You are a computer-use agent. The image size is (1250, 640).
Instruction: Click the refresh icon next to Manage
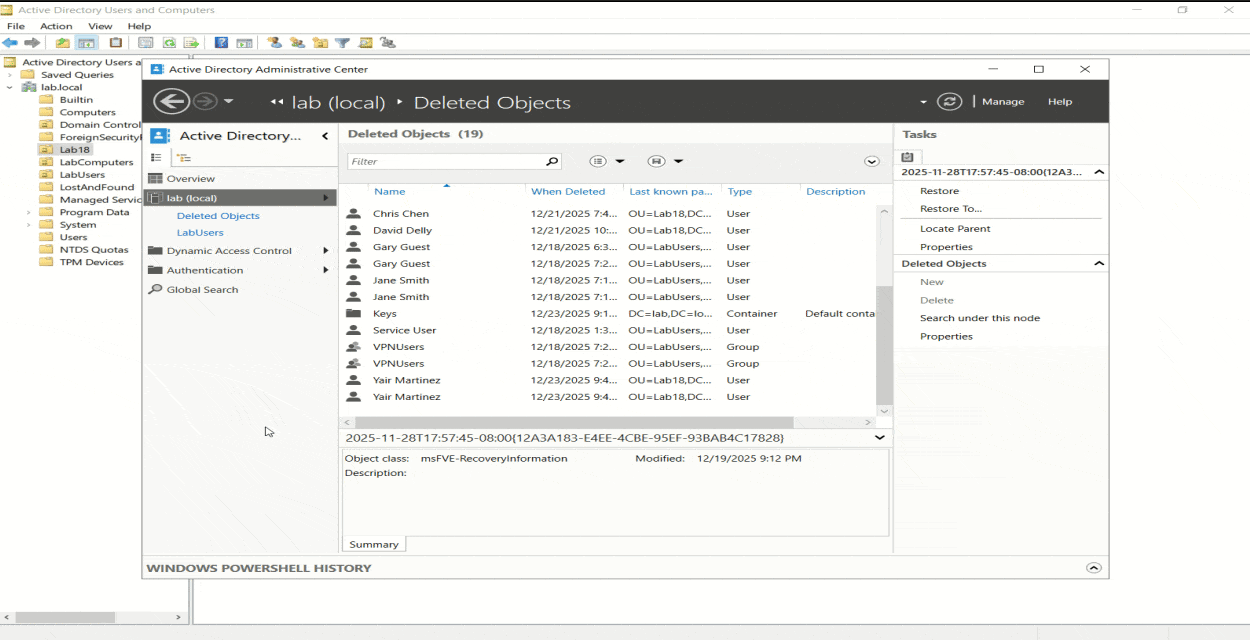(949, 101)
